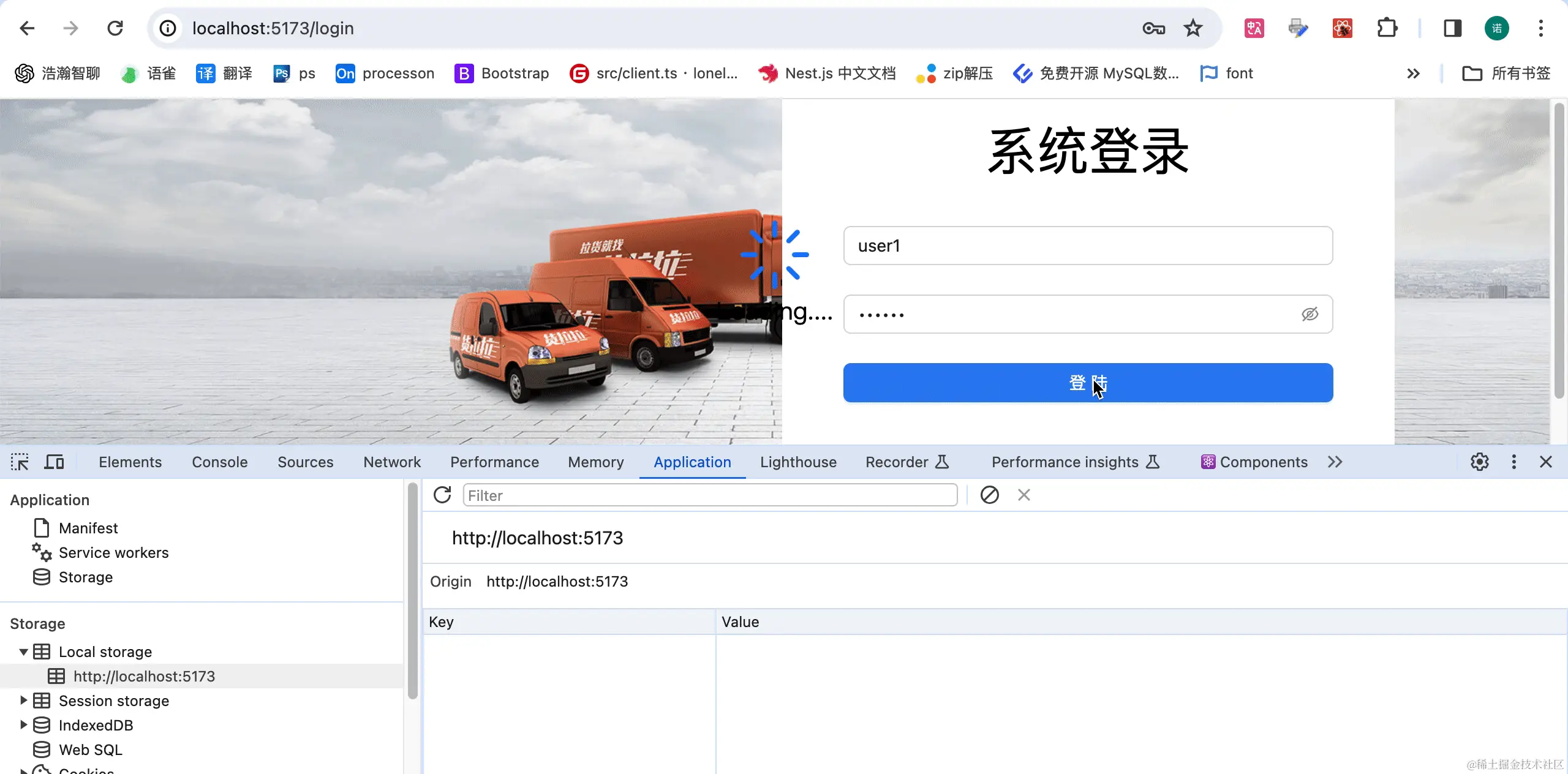This screenshot has width=1568, height=774.
Task: Open the Lighthouse panel
Action: [x=797, y=462]
